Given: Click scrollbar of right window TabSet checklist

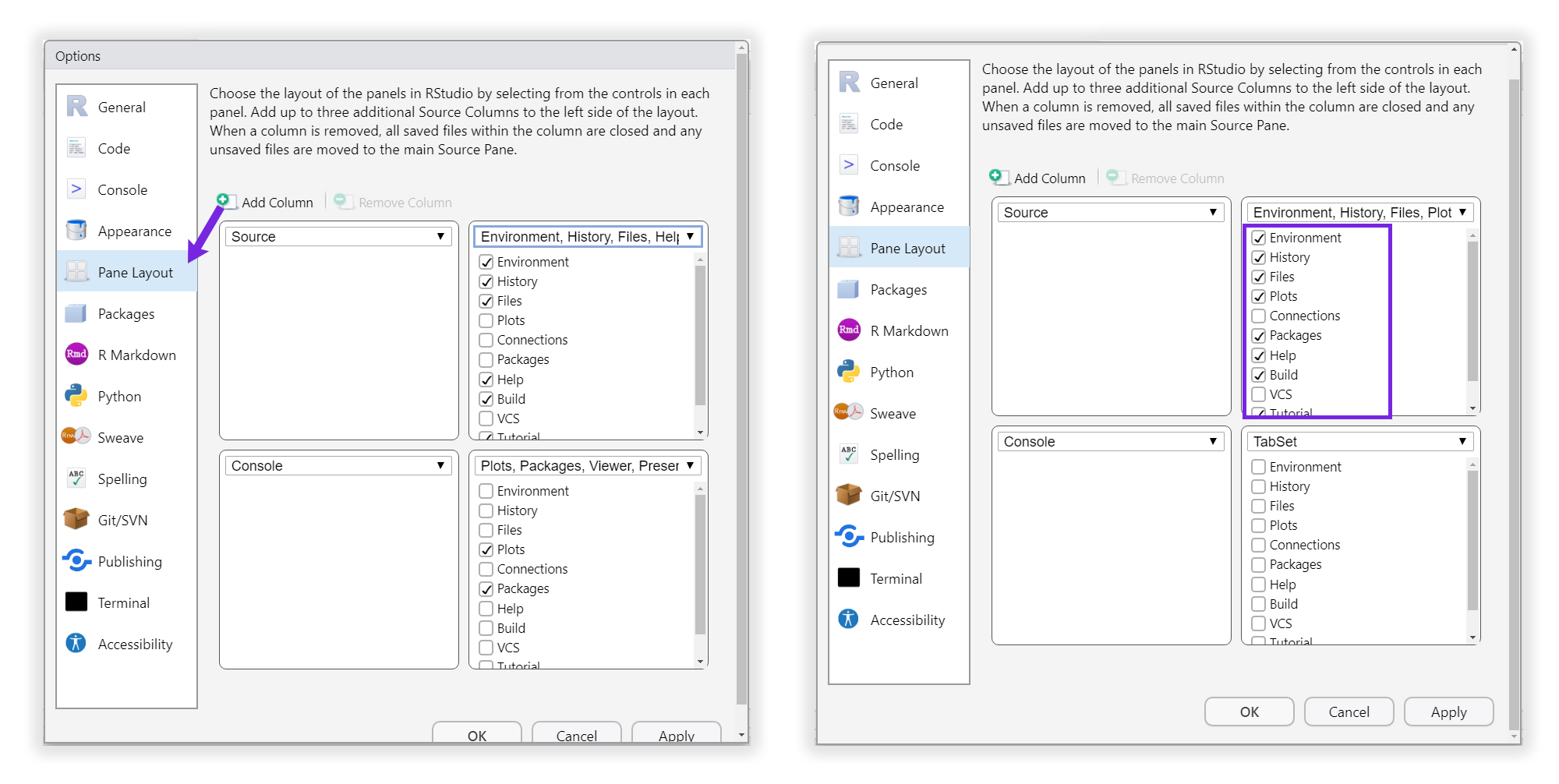Looking at the screenshot, I should 1472,540.
